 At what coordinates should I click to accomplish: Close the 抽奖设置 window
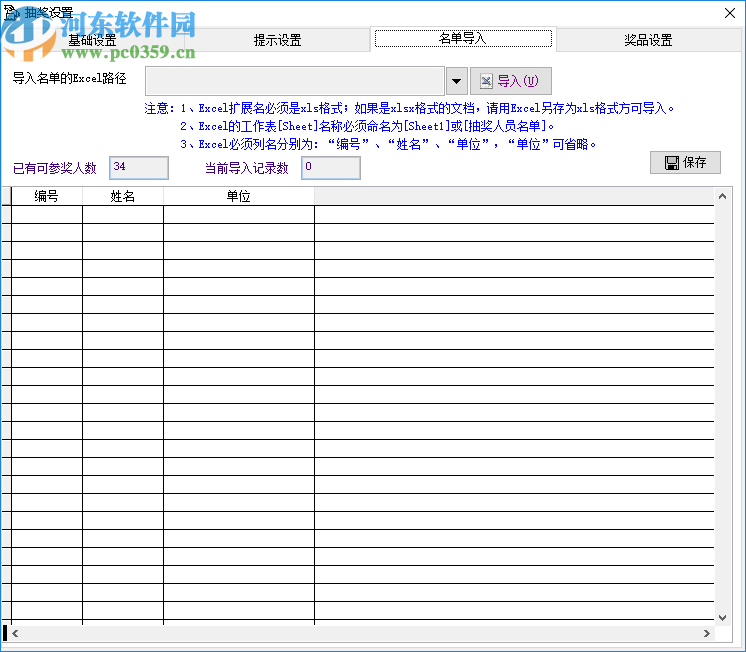click(730, 13)
